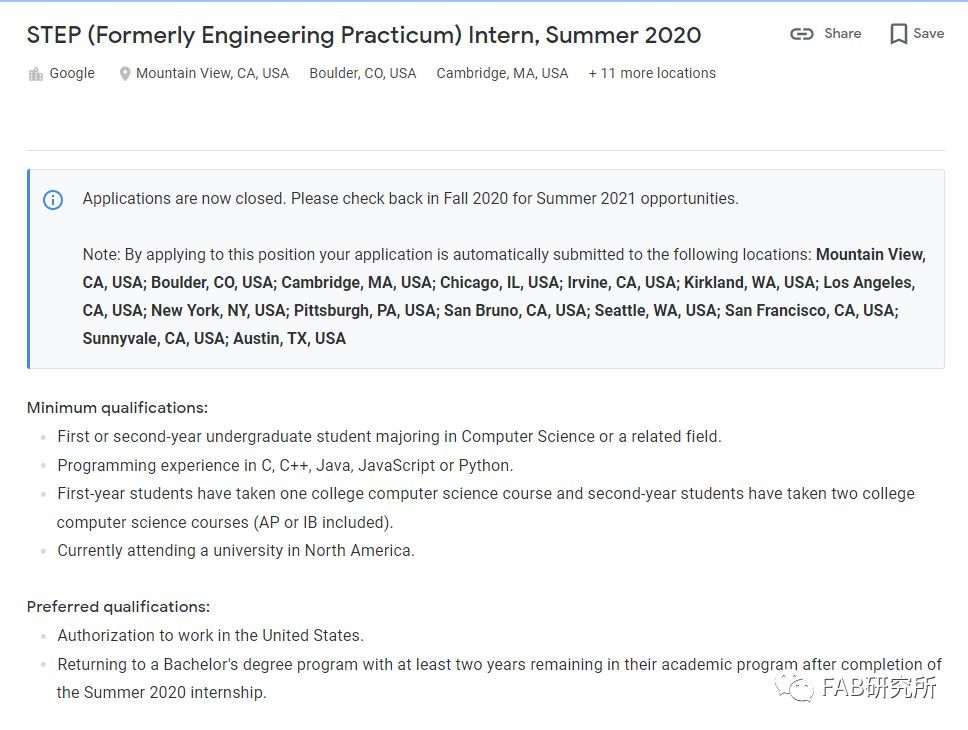Screen dimensions: 968x730
Task: Click Cambridge, MA, USA location
Action: click(503, 73)
